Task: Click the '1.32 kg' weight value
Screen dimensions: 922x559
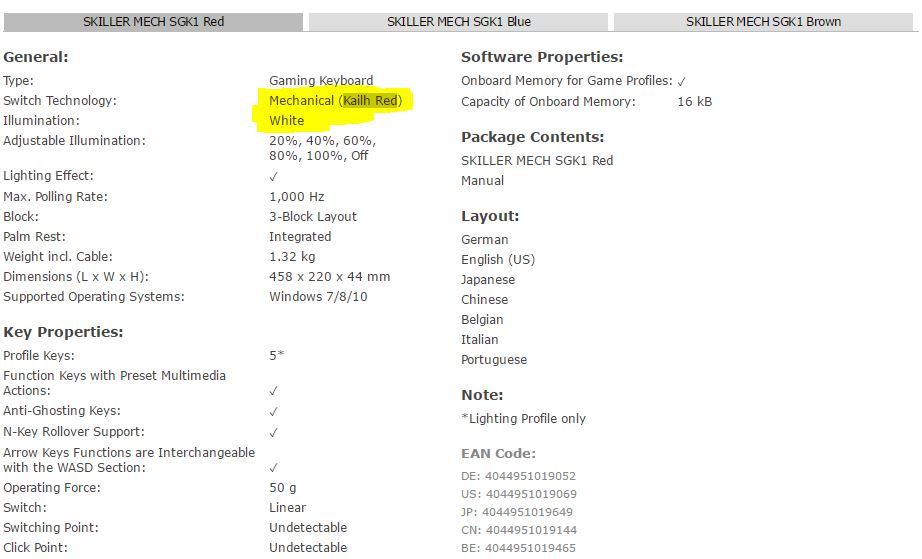Action: point(292,257)
